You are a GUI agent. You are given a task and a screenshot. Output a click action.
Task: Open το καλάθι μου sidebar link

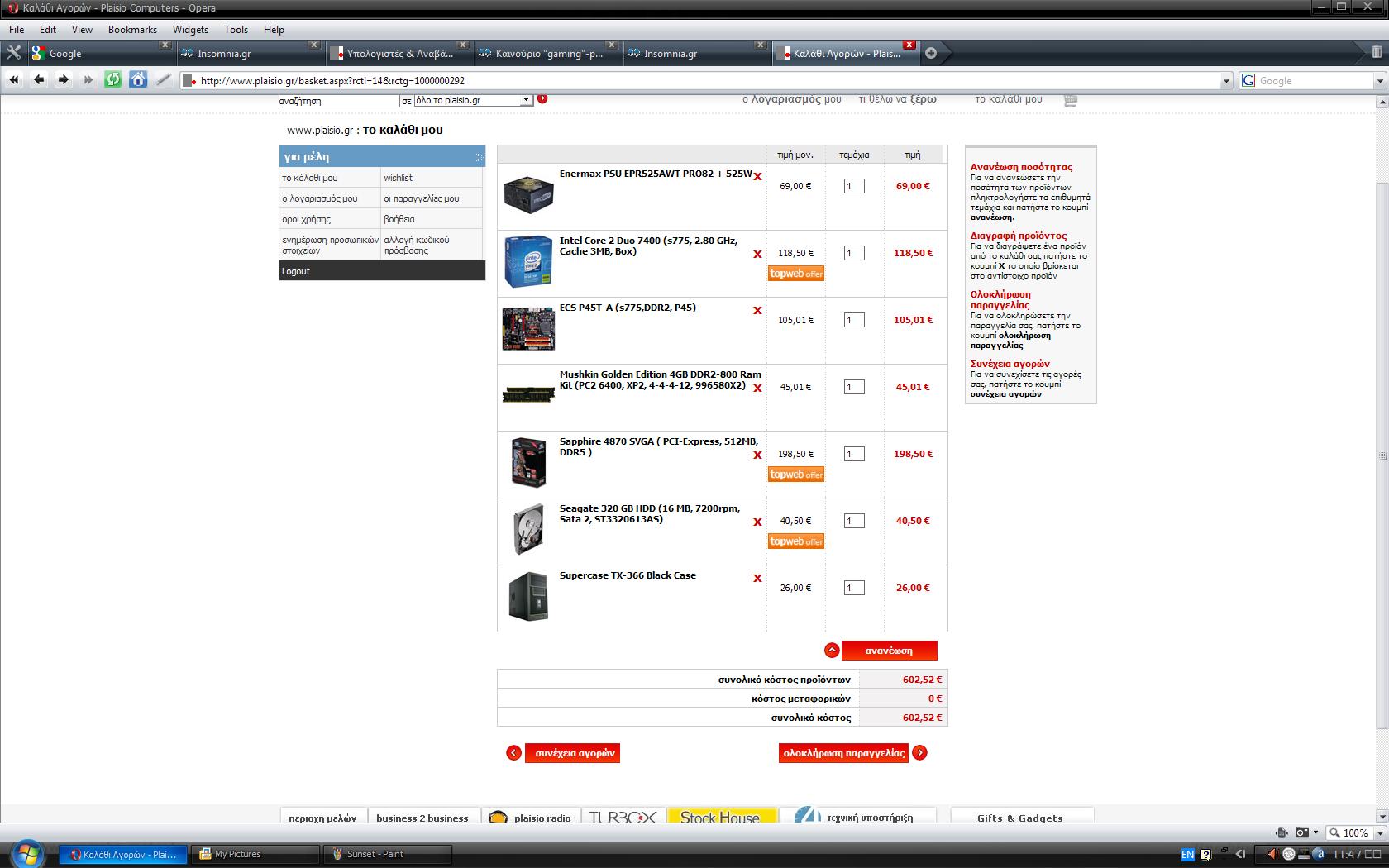coord(310,178)
